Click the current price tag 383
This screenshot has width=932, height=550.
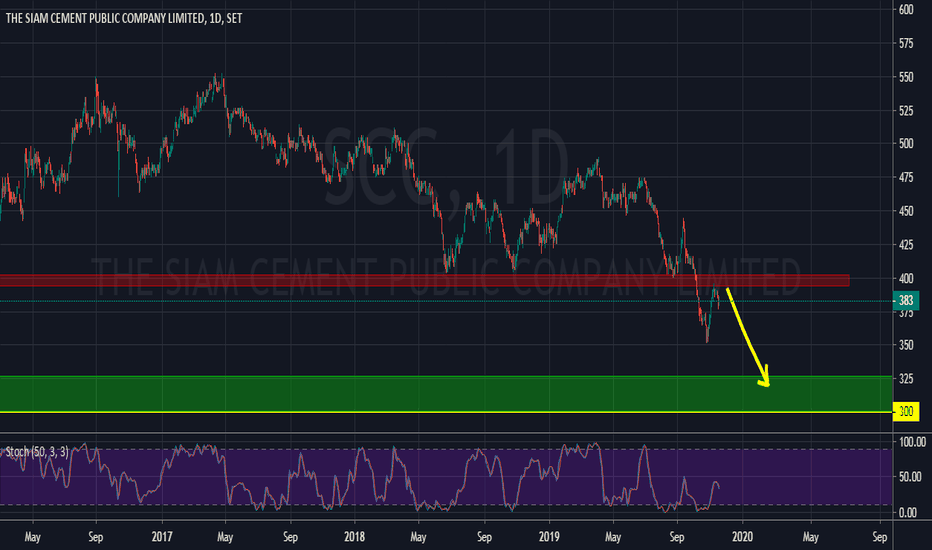coord(906,300)
